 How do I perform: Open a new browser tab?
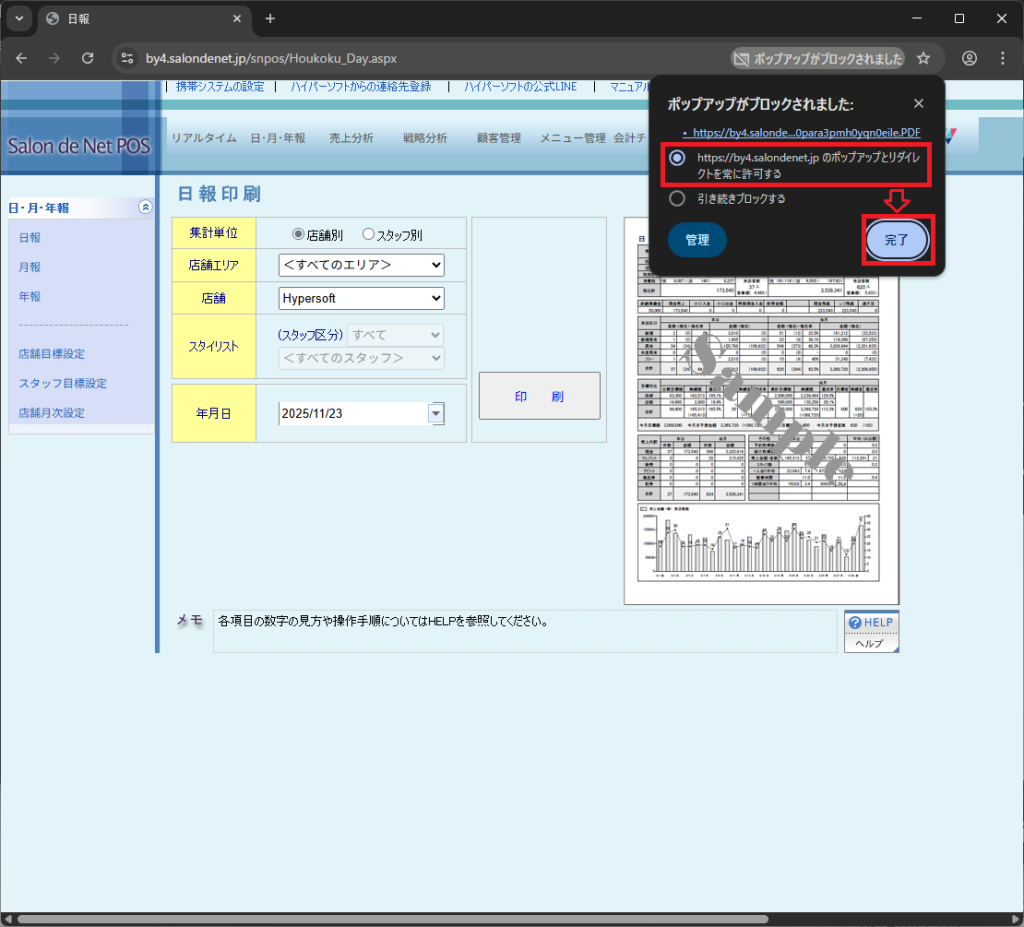(270, 19)
